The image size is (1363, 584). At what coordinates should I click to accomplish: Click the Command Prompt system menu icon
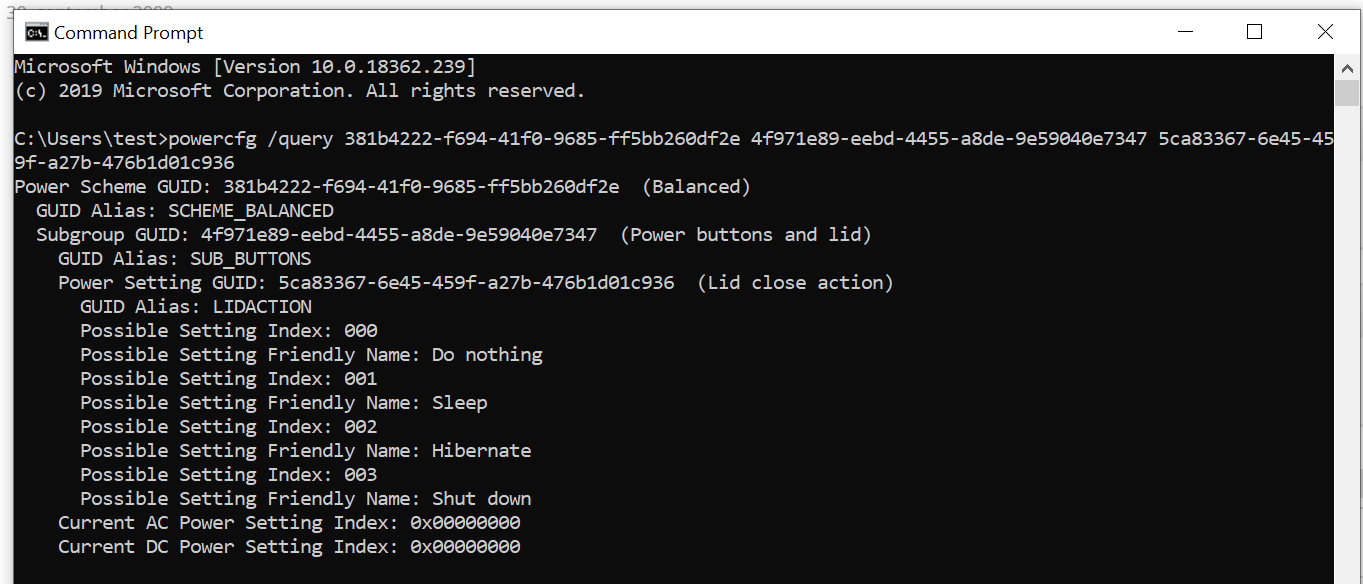click(x=36, y=32)
